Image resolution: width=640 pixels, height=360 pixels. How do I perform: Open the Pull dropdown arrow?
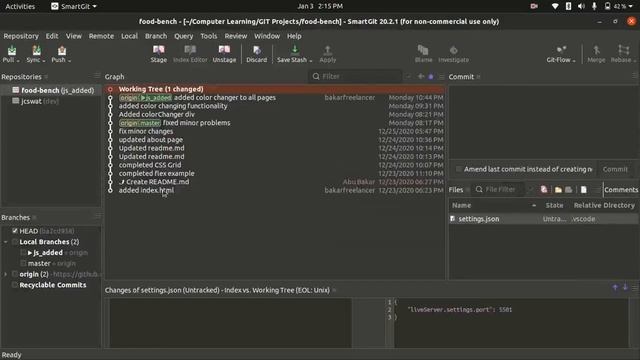click(x=18, y=61)
